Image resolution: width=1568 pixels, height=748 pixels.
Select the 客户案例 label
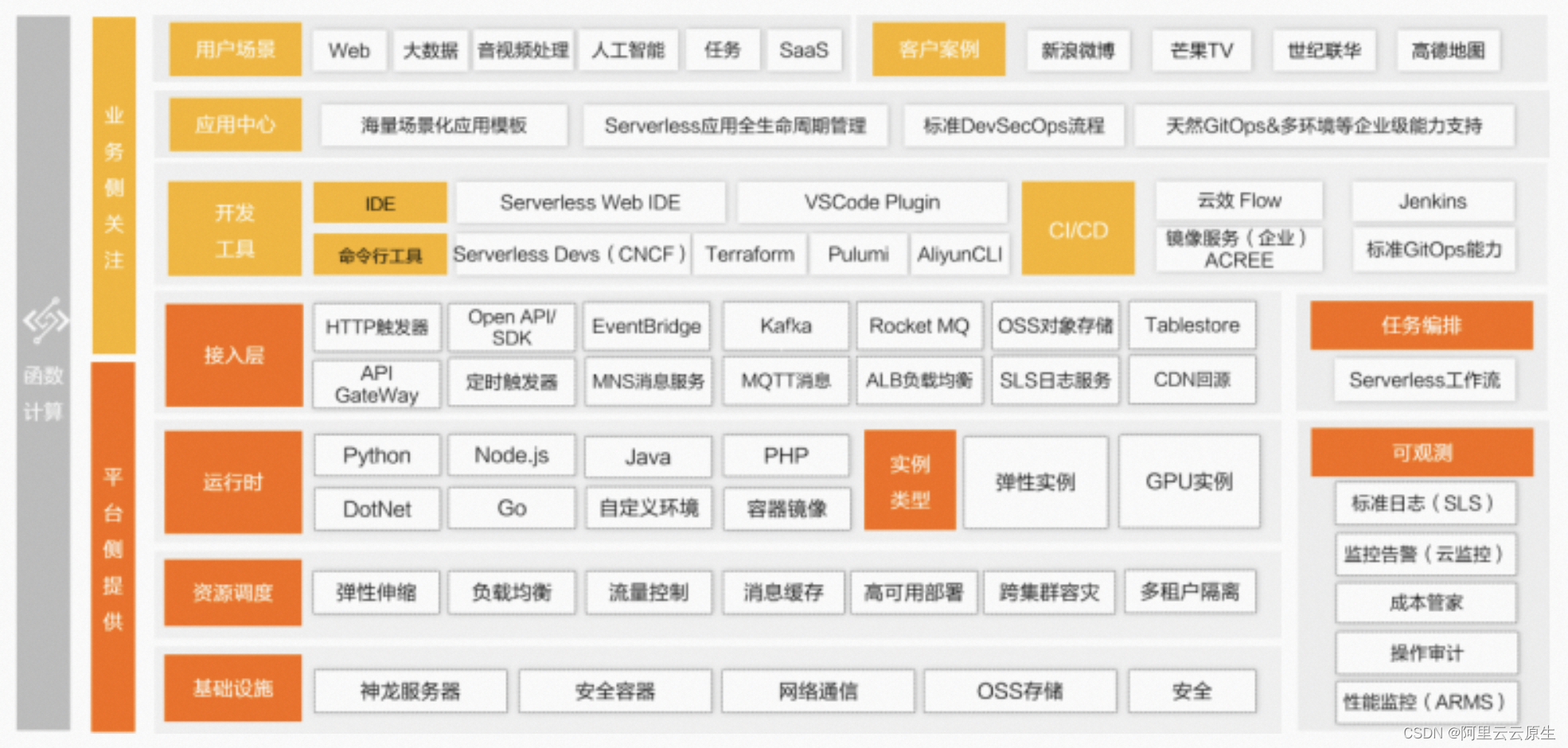pyautogui.click(x=938, y=49)
